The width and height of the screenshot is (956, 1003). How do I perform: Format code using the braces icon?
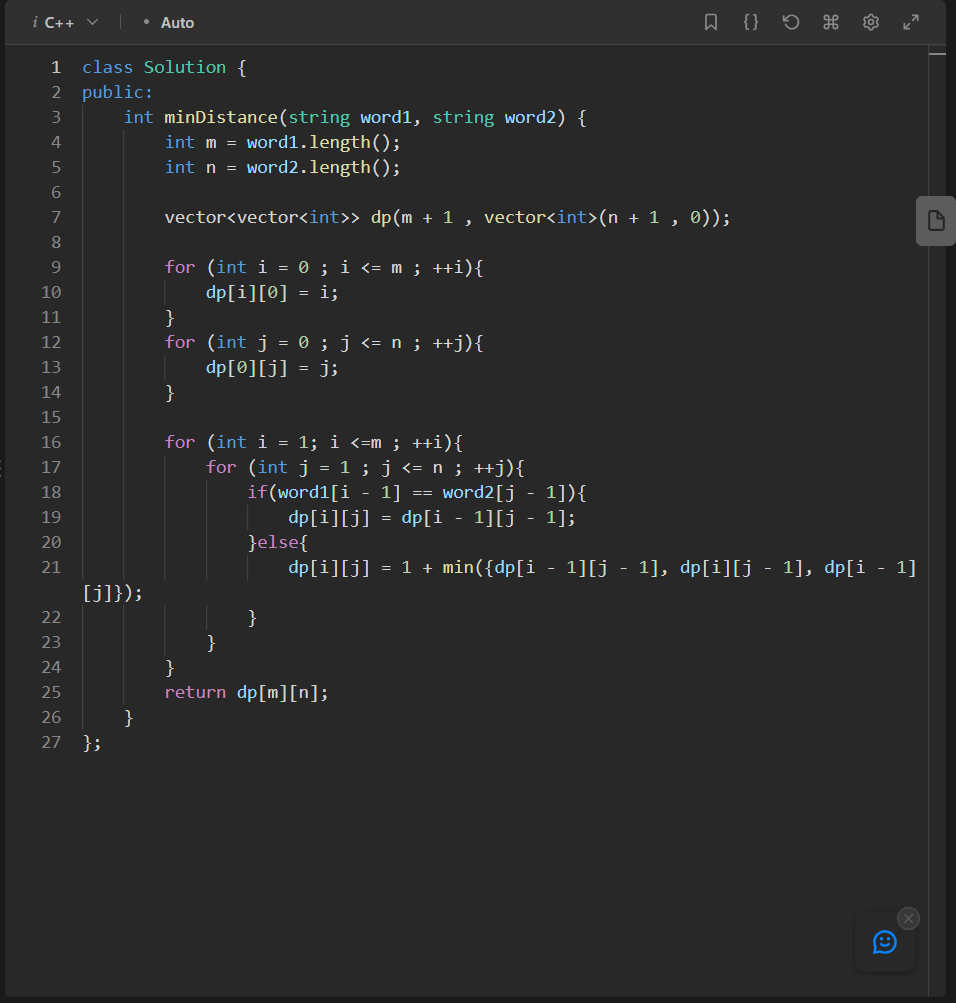pos(751,22)
